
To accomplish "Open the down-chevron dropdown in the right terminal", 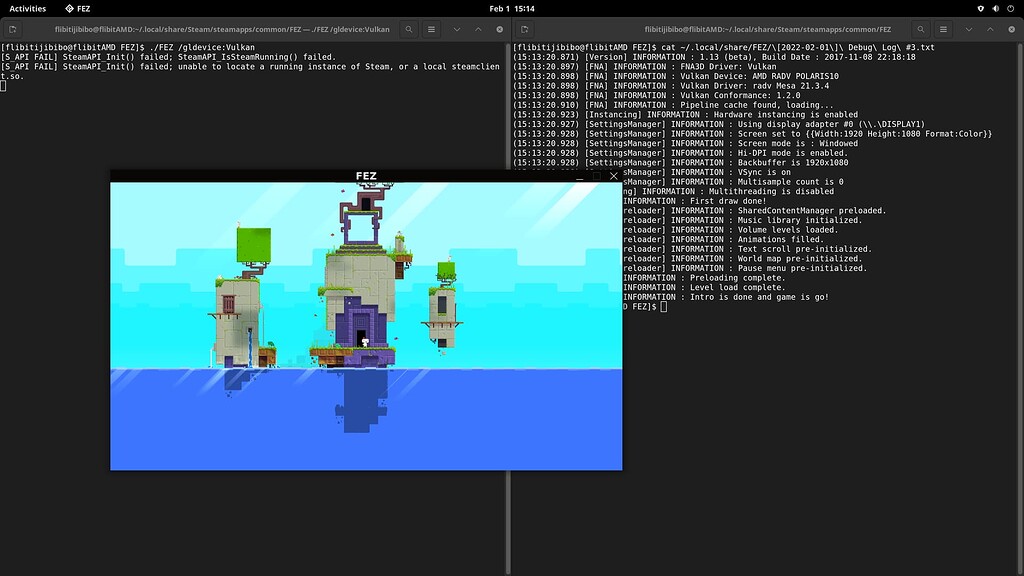I will click(970, 28).
